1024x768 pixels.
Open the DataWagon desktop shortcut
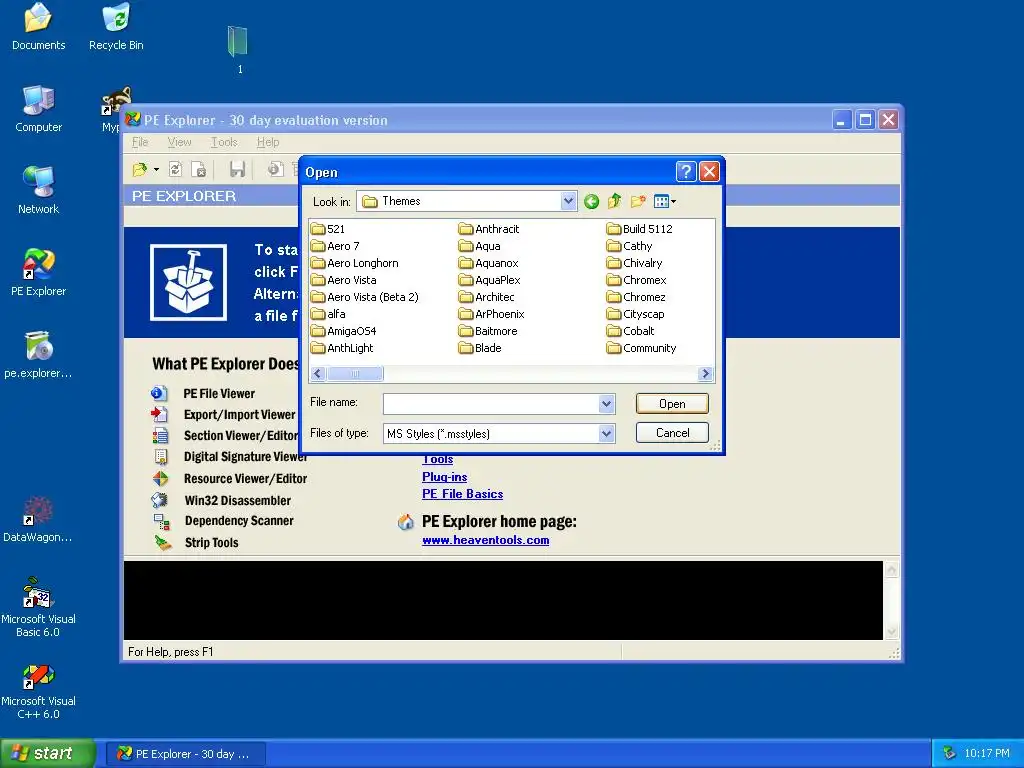(37, 519)
